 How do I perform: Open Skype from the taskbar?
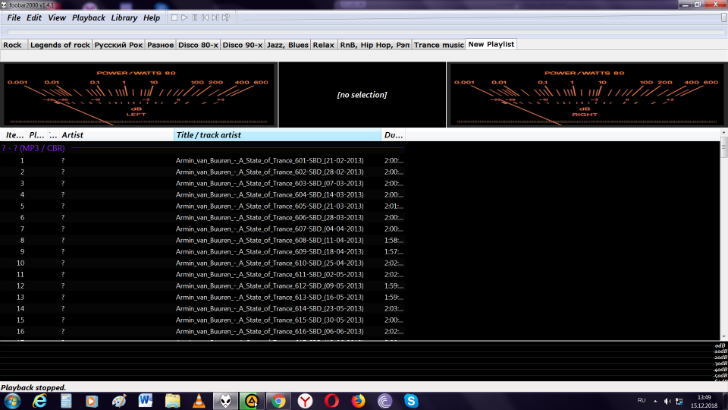click(411, 401)
